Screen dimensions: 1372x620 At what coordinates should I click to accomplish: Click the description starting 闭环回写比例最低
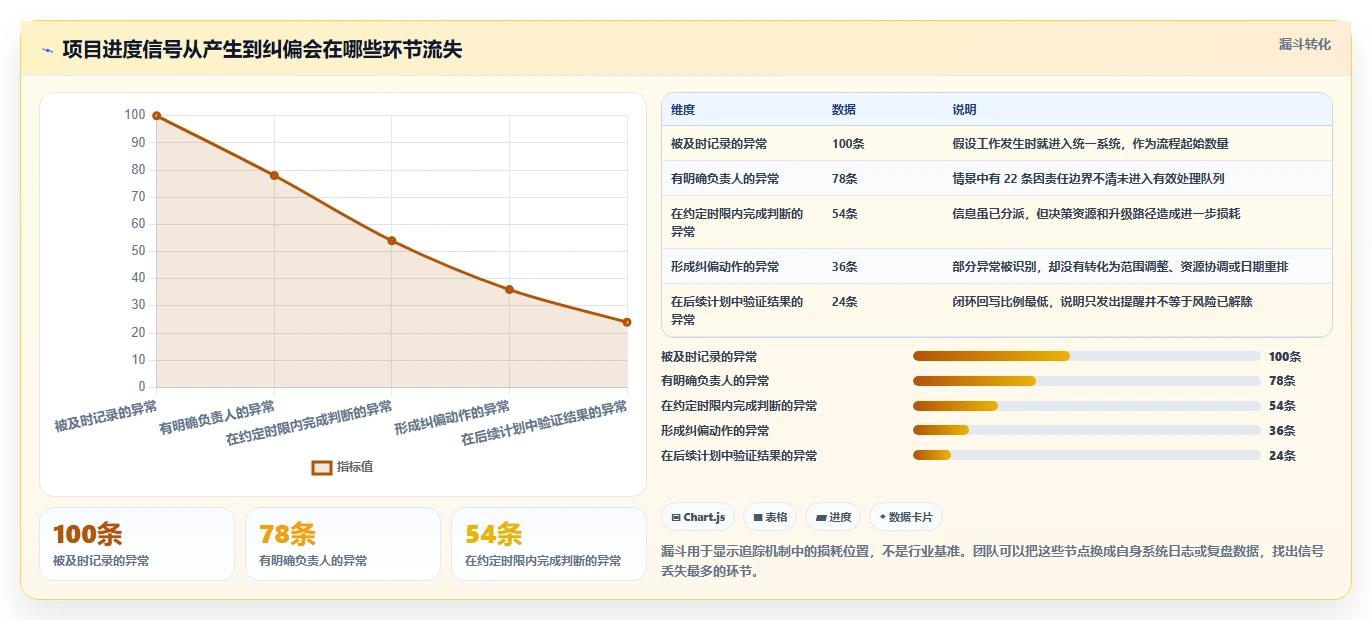point(1103,302)
